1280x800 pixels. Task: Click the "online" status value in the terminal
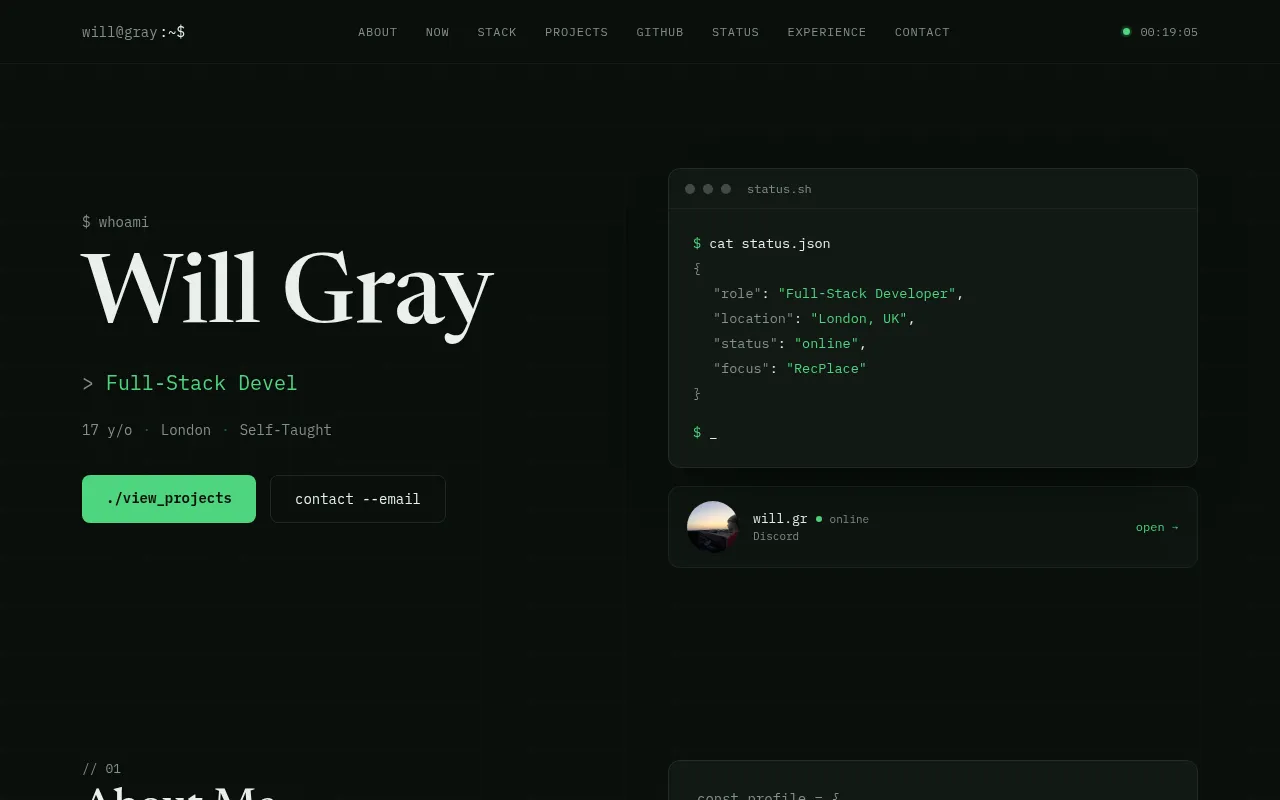[827, 343]
